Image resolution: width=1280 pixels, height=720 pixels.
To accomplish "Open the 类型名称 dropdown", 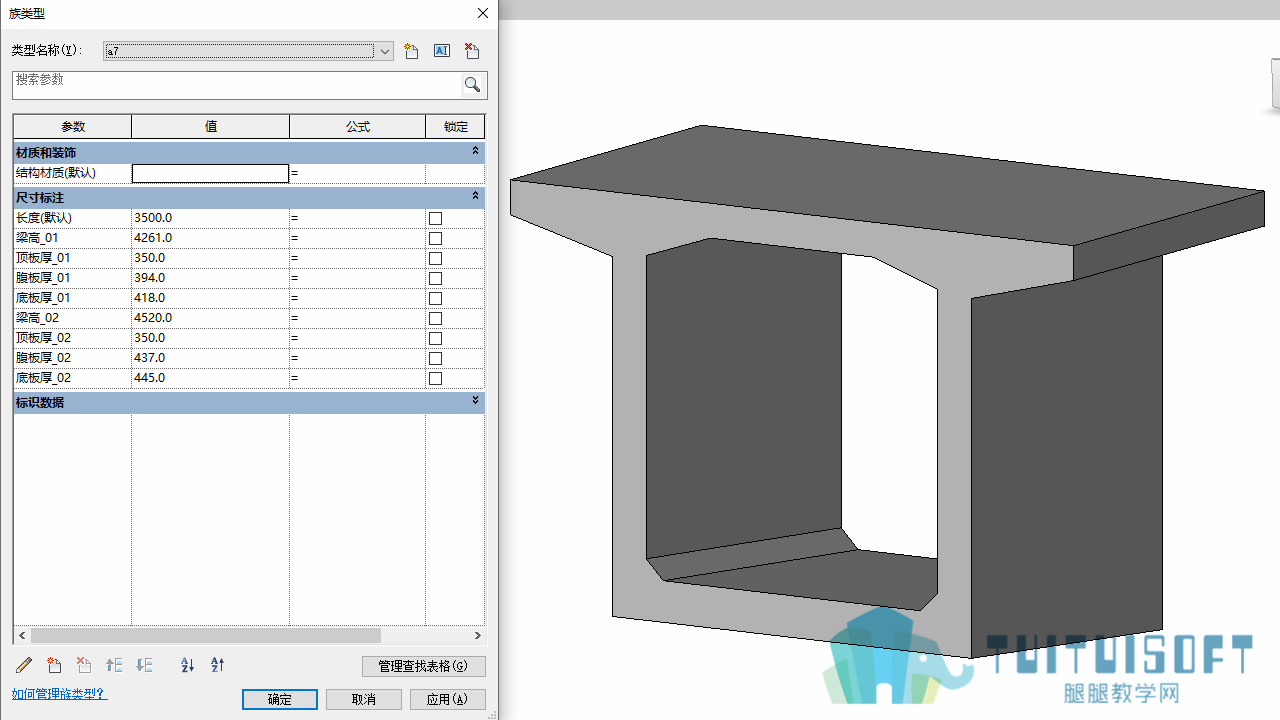I will tap(385, 51).
